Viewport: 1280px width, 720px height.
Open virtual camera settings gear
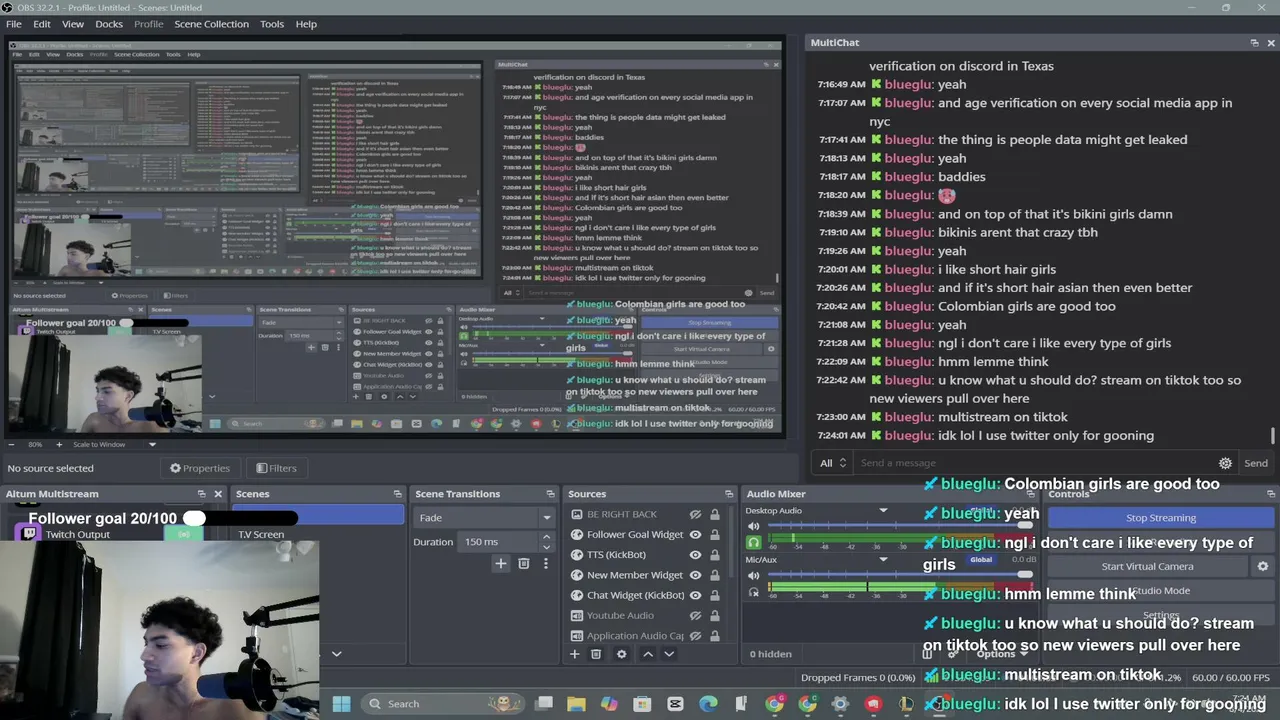click(1263, 566)
